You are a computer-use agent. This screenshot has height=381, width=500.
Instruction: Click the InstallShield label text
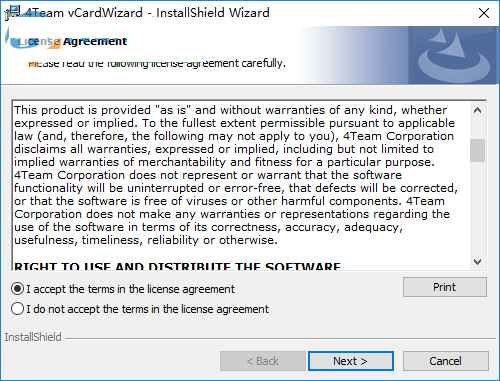click(x=33, y=337)
